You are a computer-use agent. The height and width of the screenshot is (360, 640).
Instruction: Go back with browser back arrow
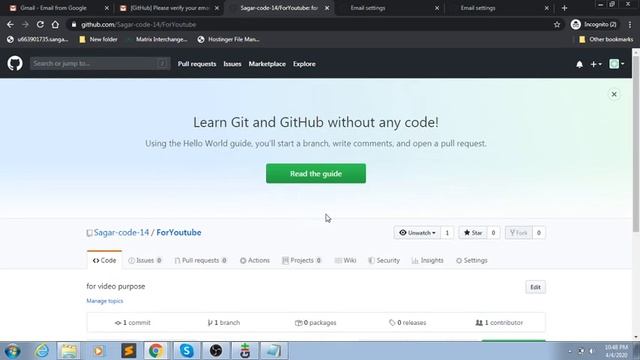pos(10,24)
